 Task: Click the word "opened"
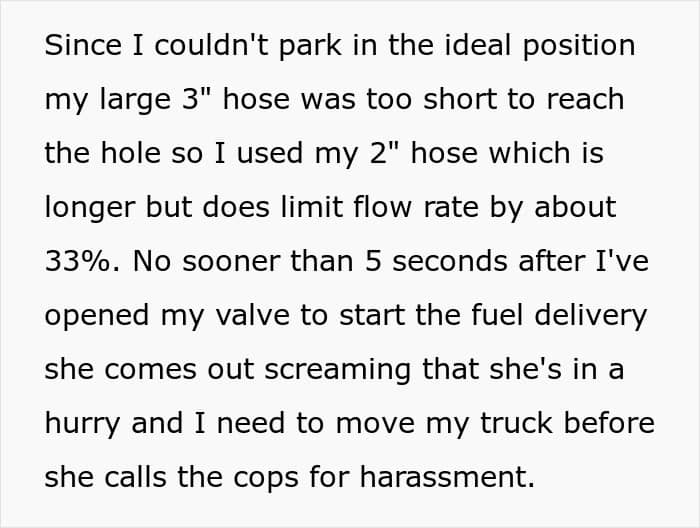click(x=97, y=316)
